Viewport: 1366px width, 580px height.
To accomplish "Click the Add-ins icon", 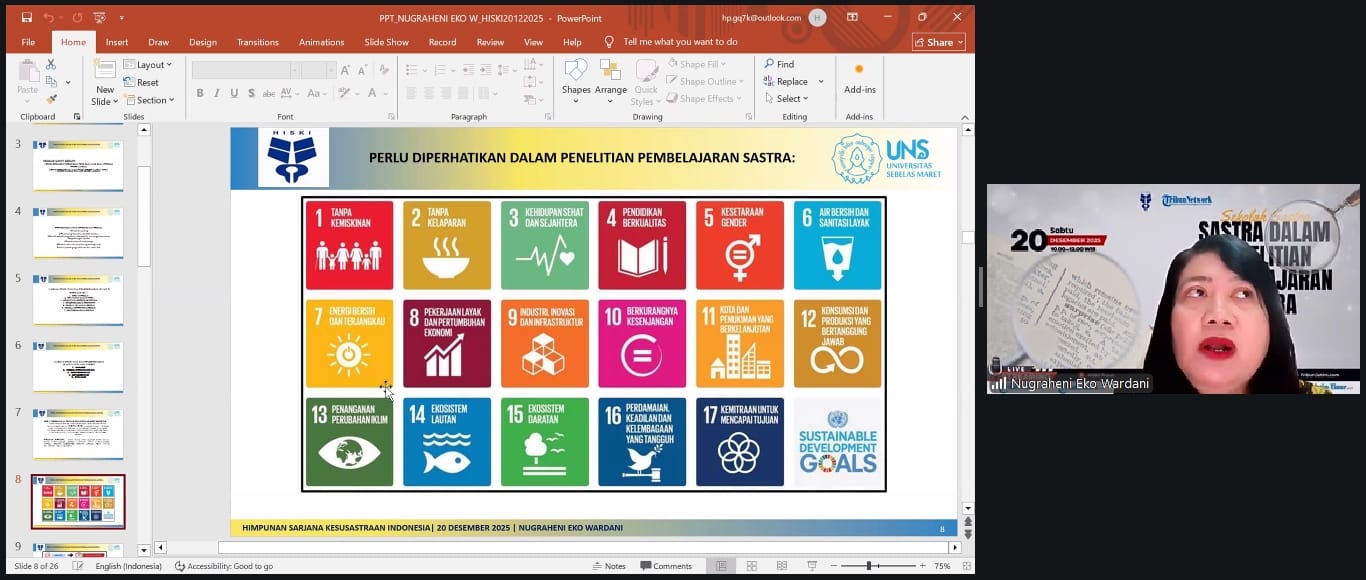I will pos(859,70).
